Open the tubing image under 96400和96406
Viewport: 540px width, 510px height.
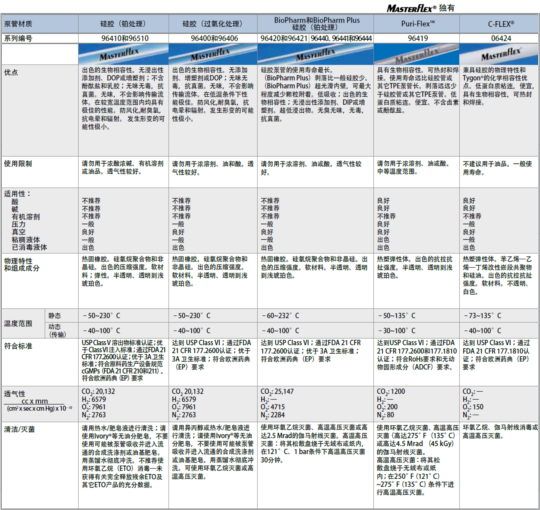pos(213,54)
